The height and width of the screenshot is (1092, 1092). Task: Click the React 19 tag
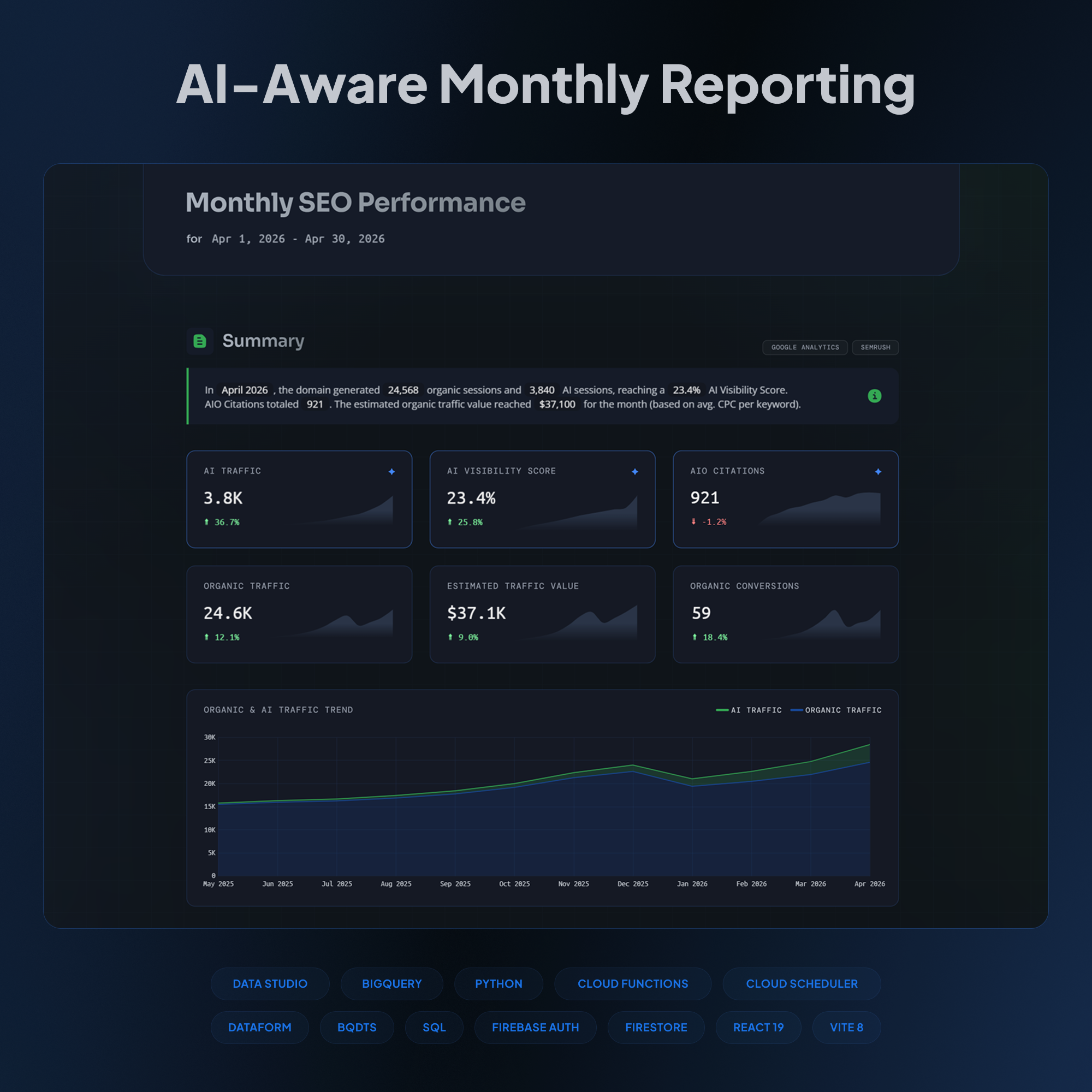(758, 1027)
